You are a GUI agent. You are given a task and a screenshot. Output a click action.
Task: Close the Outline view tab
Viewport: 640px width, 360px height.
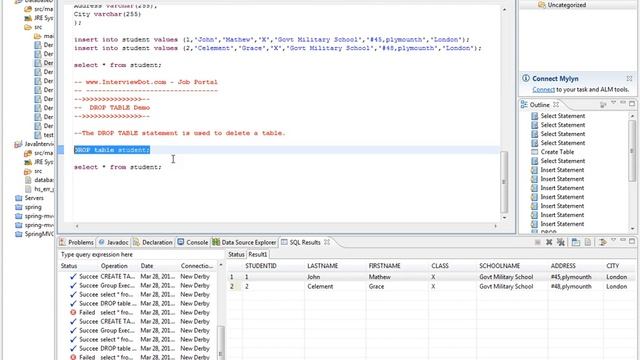[x=556, y=105]
